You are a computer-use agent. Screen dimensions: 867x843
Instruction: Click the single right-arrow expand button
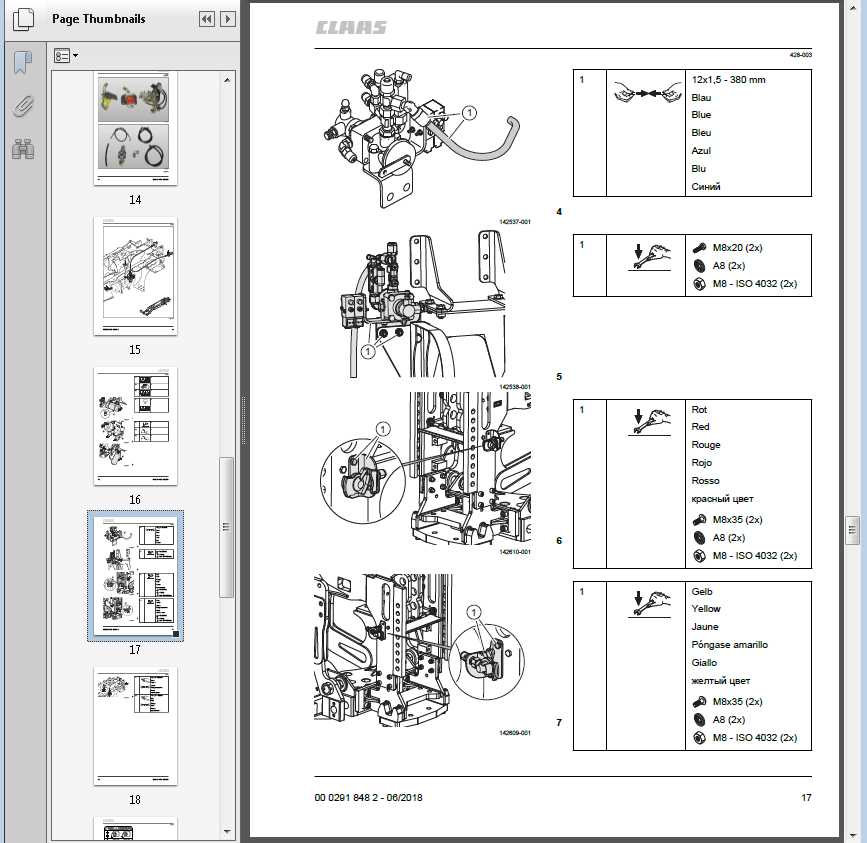(229, 19)
